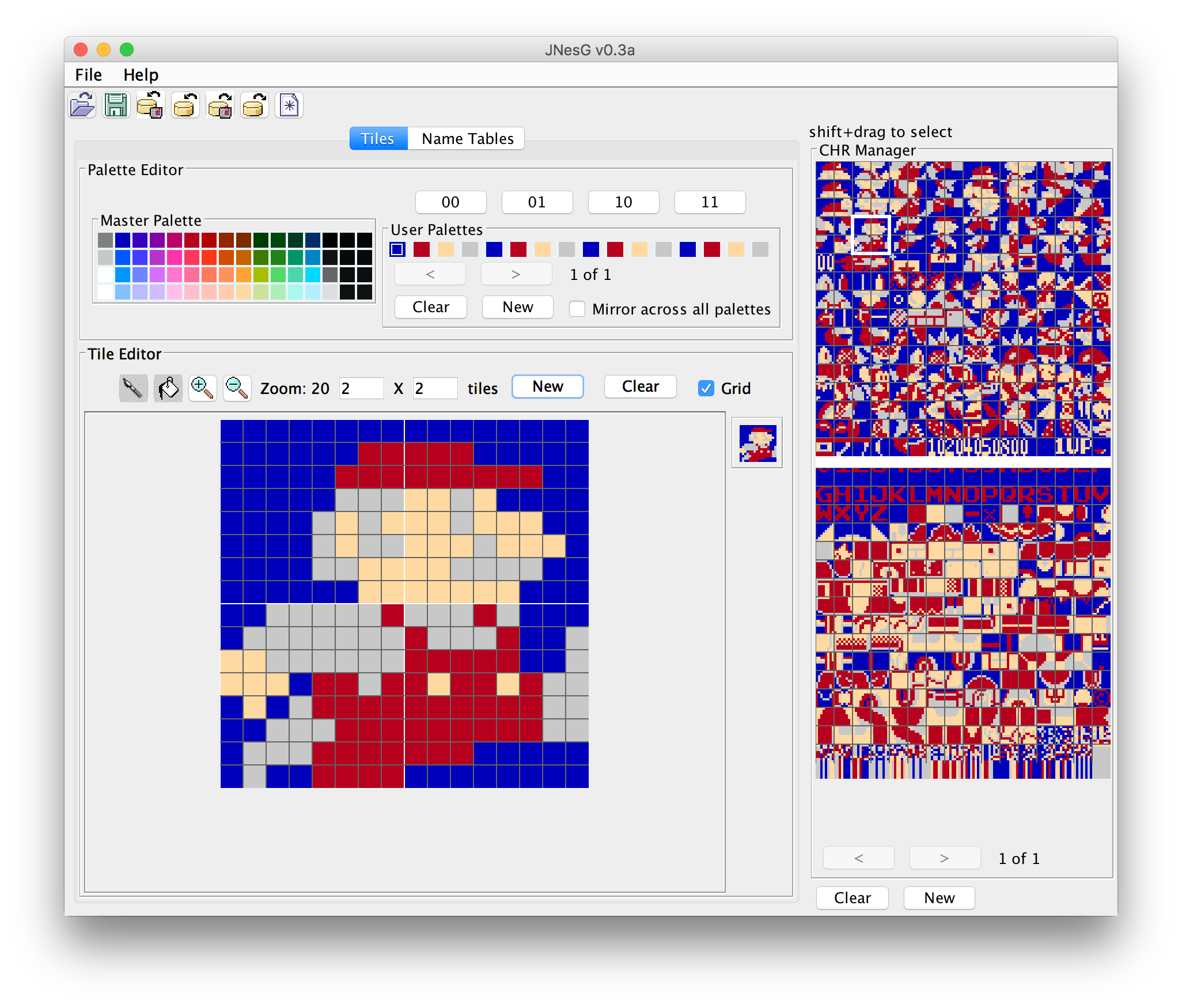Image resolution: width=1182 pixels, height=1008 pixels.
Task: Click the new document asterisk icon
Action: (289, 105)
